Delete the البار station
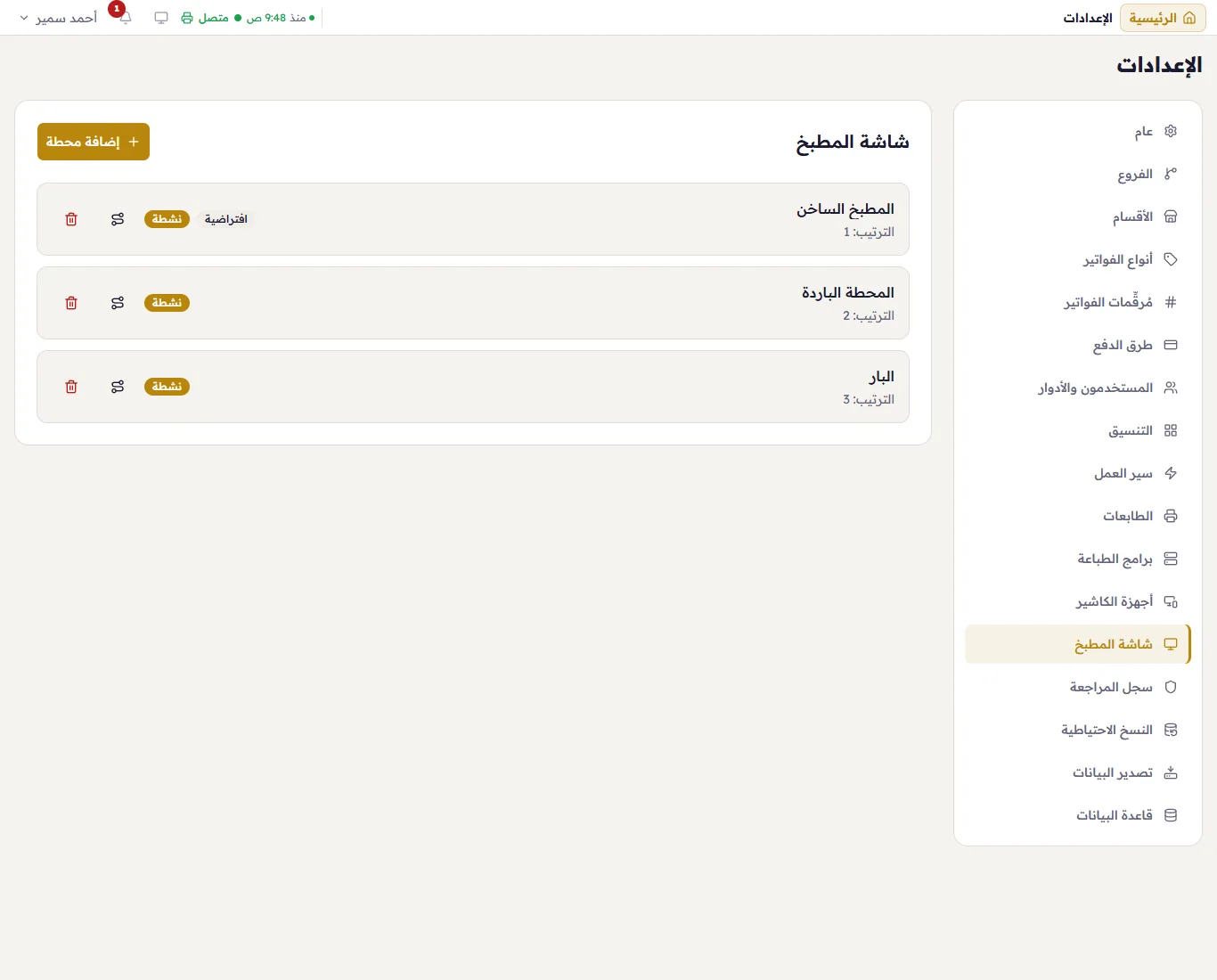 [x=71, y=387]
